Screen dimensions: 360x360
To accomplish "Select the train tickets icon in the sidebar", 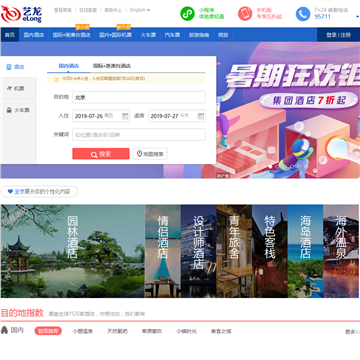I will [x=9, y=110].
